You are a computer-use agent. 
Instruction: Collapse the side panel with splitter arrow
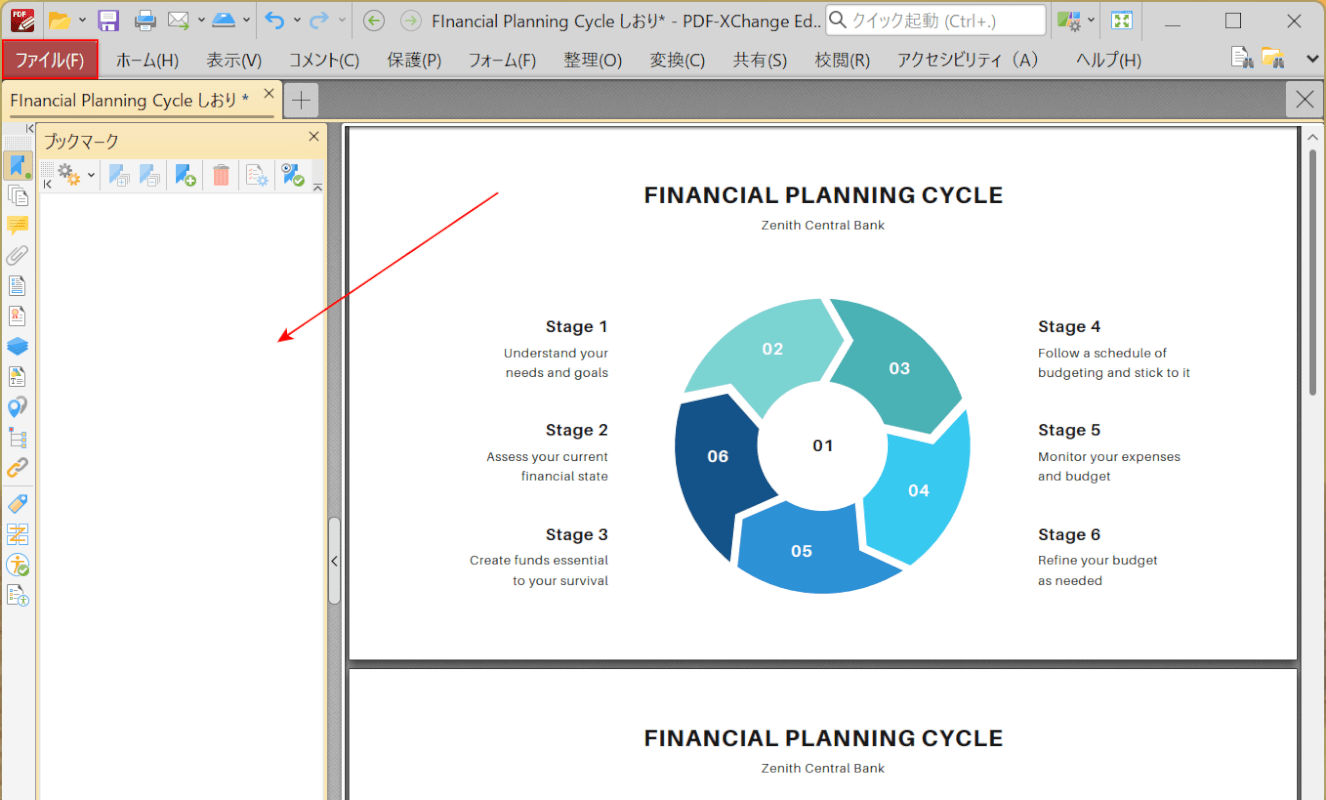coord(334,561)
